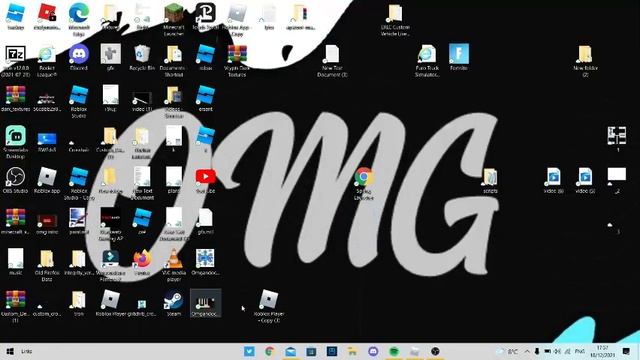Open the 8°C weather widget
The image size is (640, 360).
pyautogui.click(x=508, y=351)
